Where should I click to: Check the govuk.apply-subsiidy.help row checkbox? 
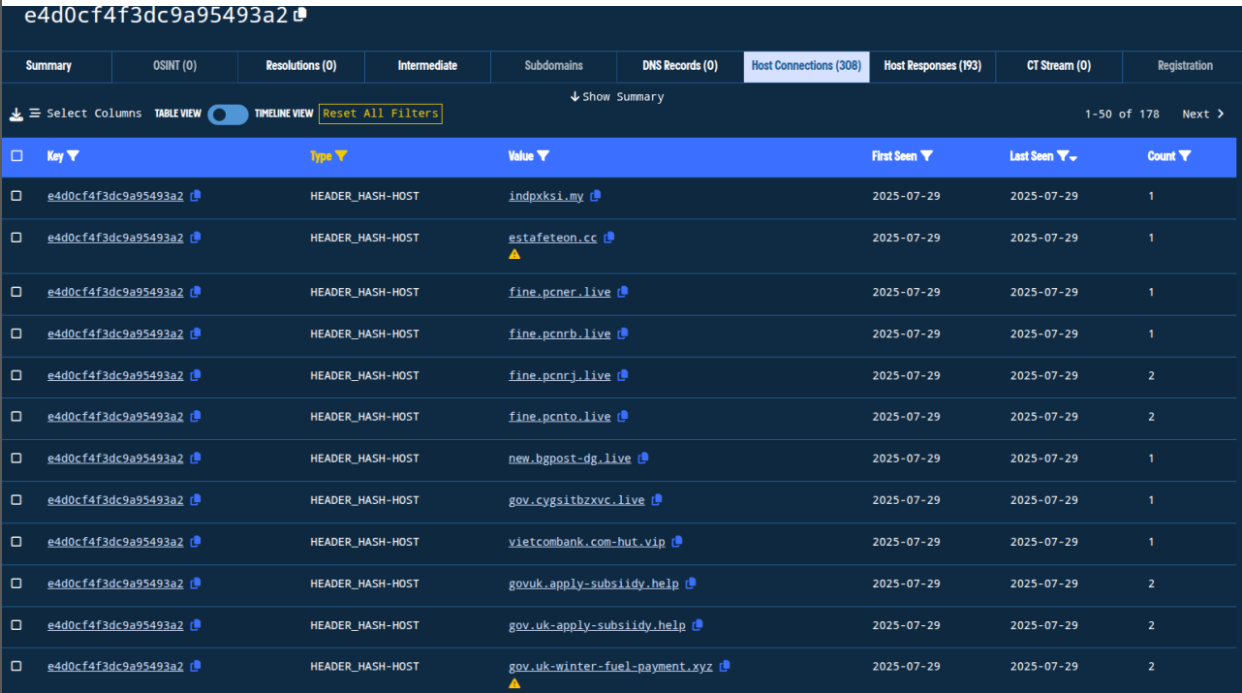click(x=16, y=583)
